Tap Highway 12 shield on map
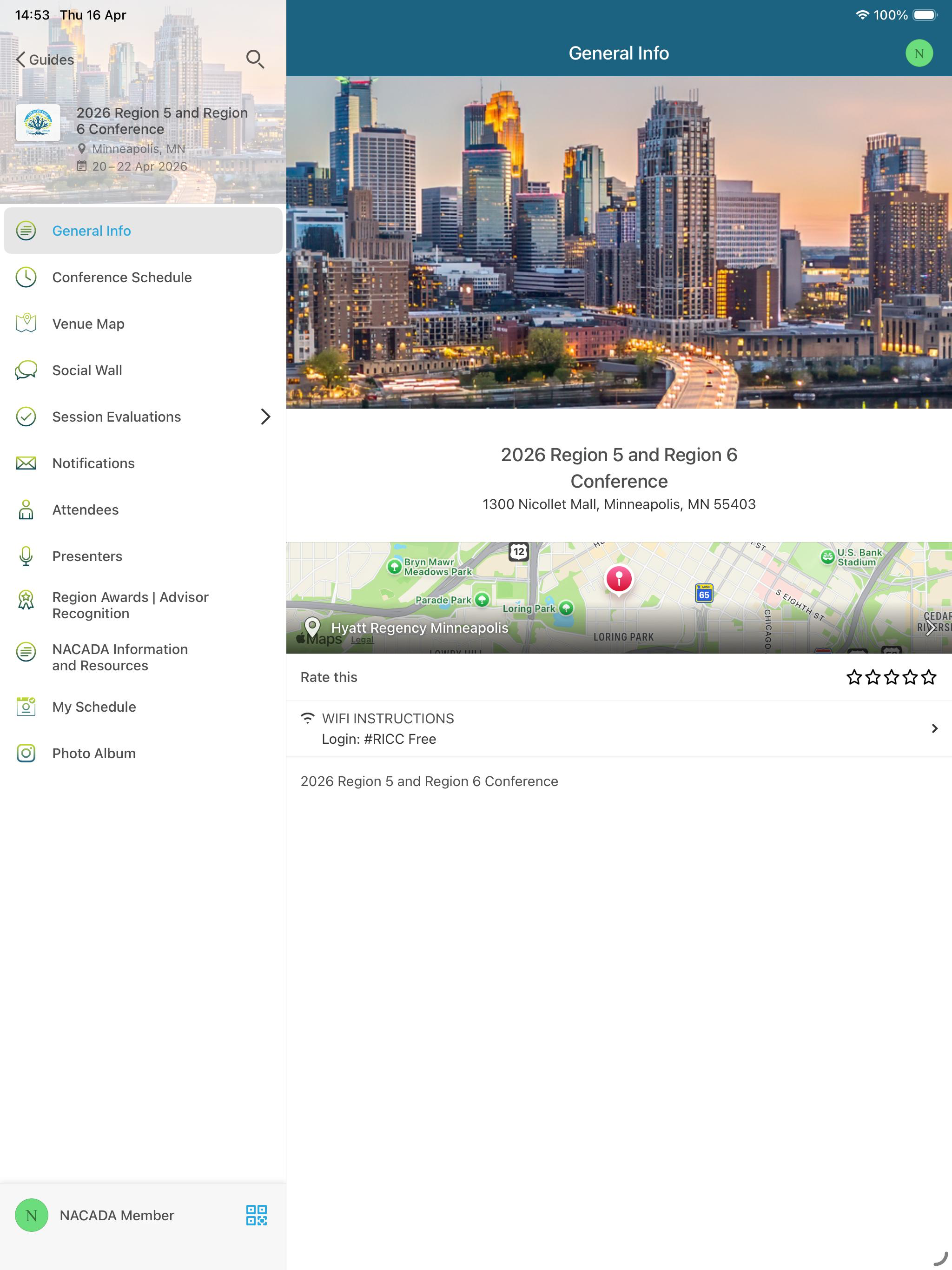Viewport: 952px width, 1270px height. coord(518,552)
